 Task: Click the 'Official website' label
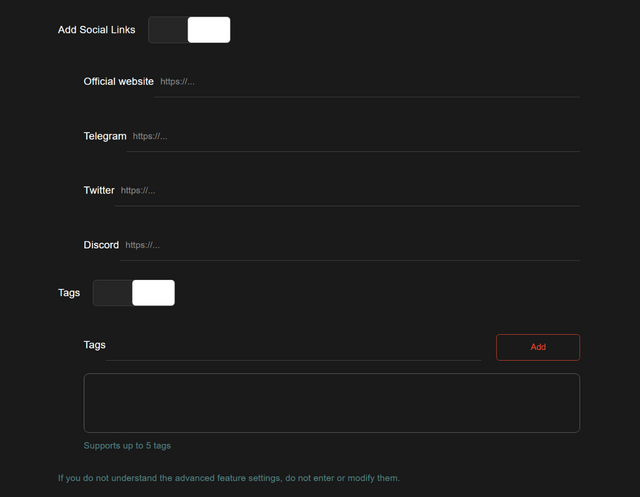click(118, 82)
